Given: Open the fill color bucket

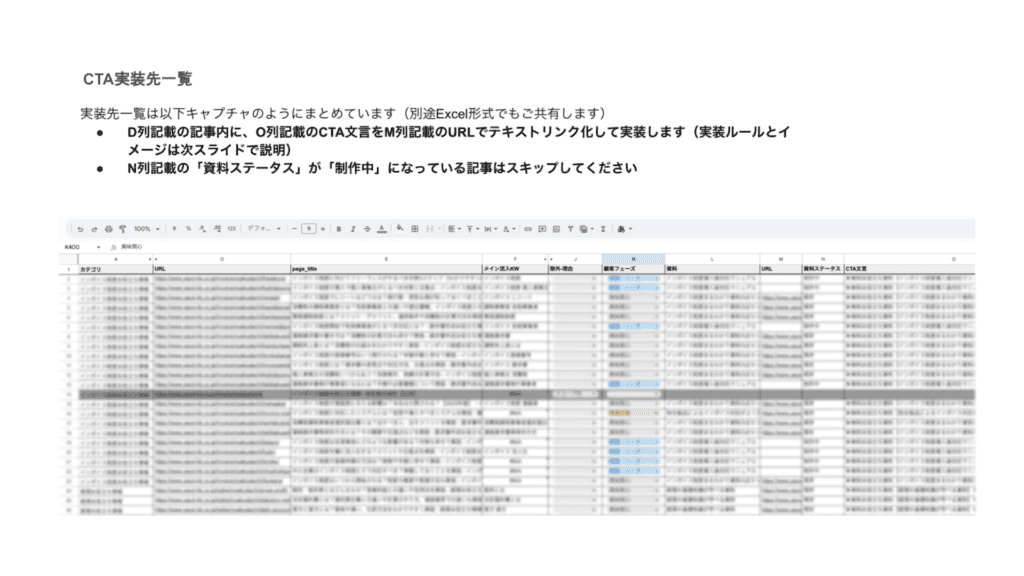Looking at the screenshot, I should pyautogui.click(x=400, y=229).
